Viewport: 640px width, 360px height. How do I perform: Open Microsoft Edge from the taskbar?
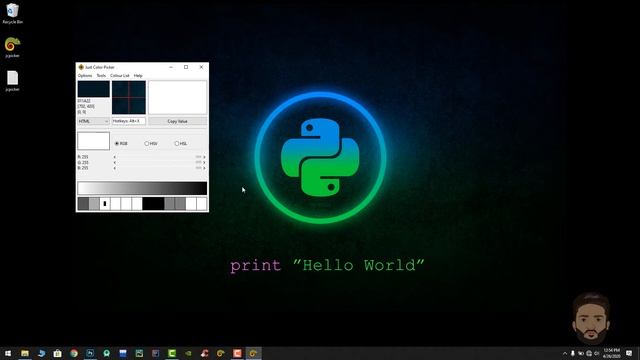click(41, 353)
